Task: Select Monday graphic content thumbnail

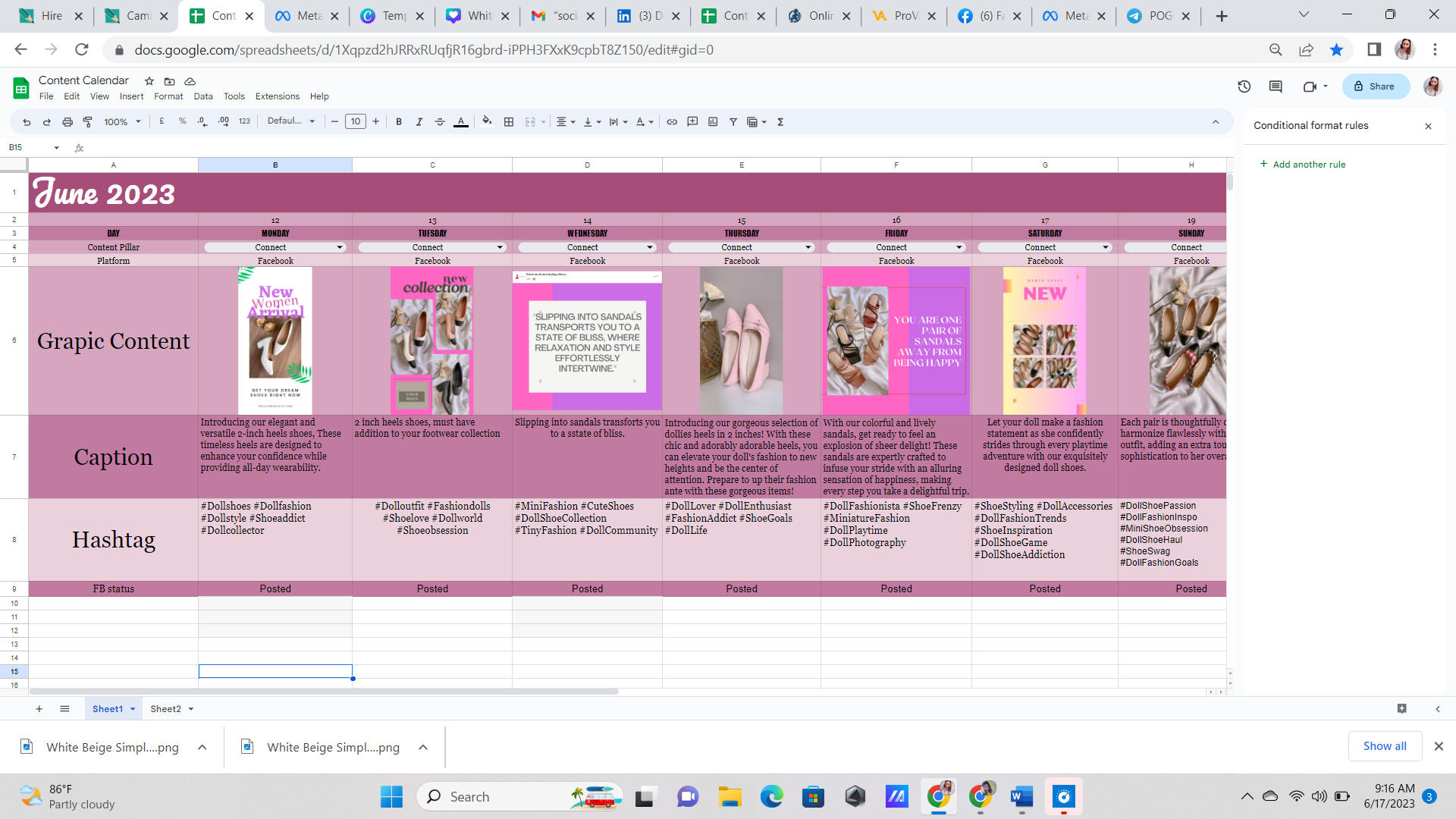Action: (275, 340)
